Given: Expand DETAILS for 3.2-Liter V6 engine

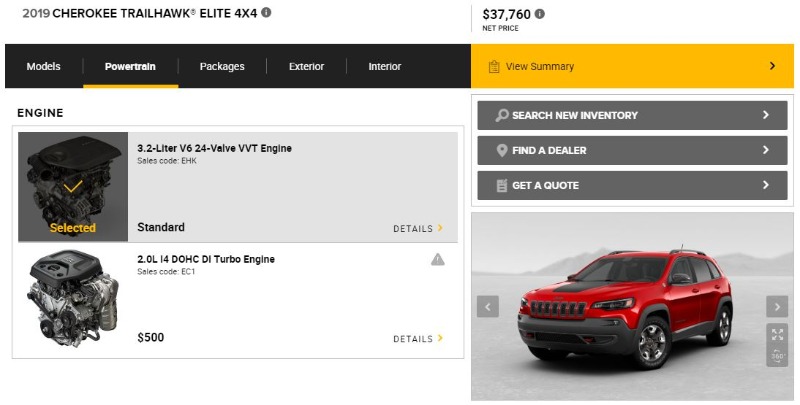Looking at the screenshot, I should point(418,229).
